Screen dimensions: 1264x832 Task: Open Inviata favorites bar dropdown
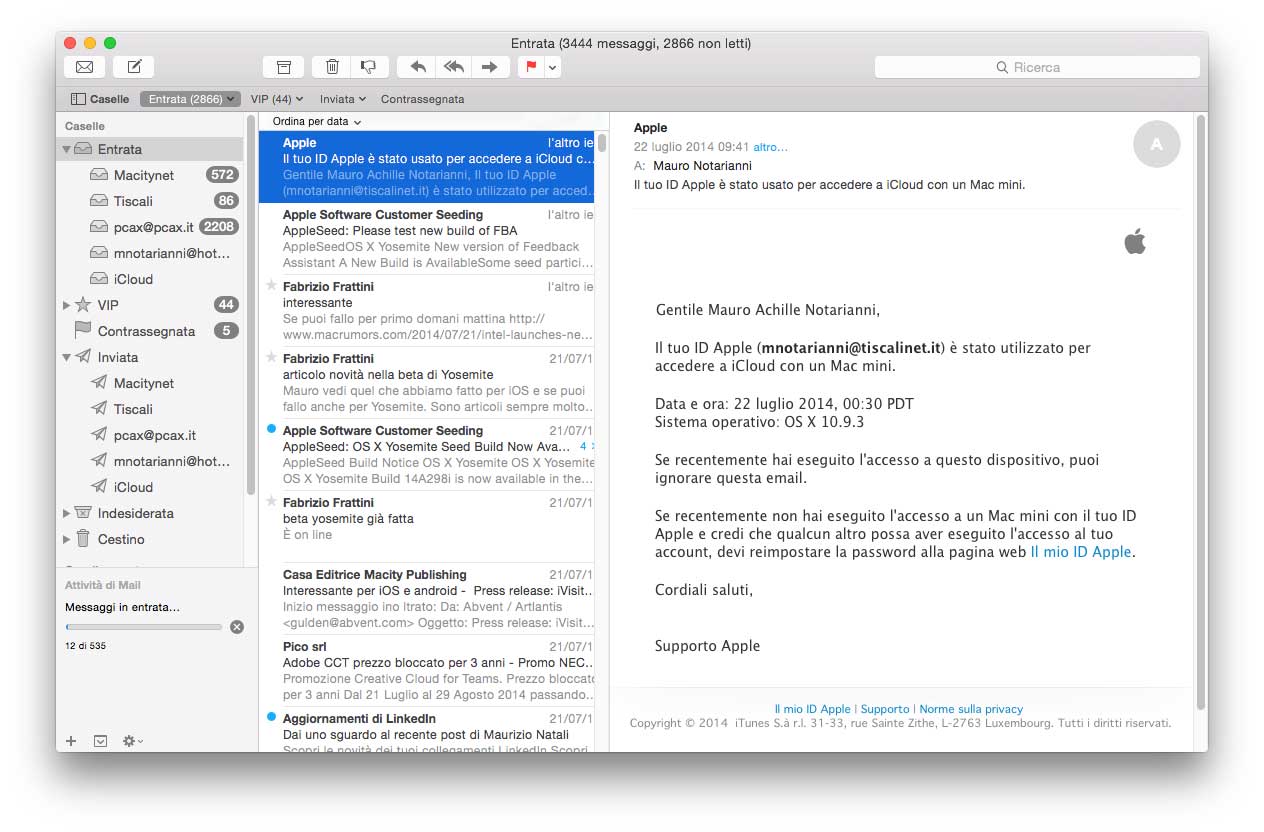(343, 99)
